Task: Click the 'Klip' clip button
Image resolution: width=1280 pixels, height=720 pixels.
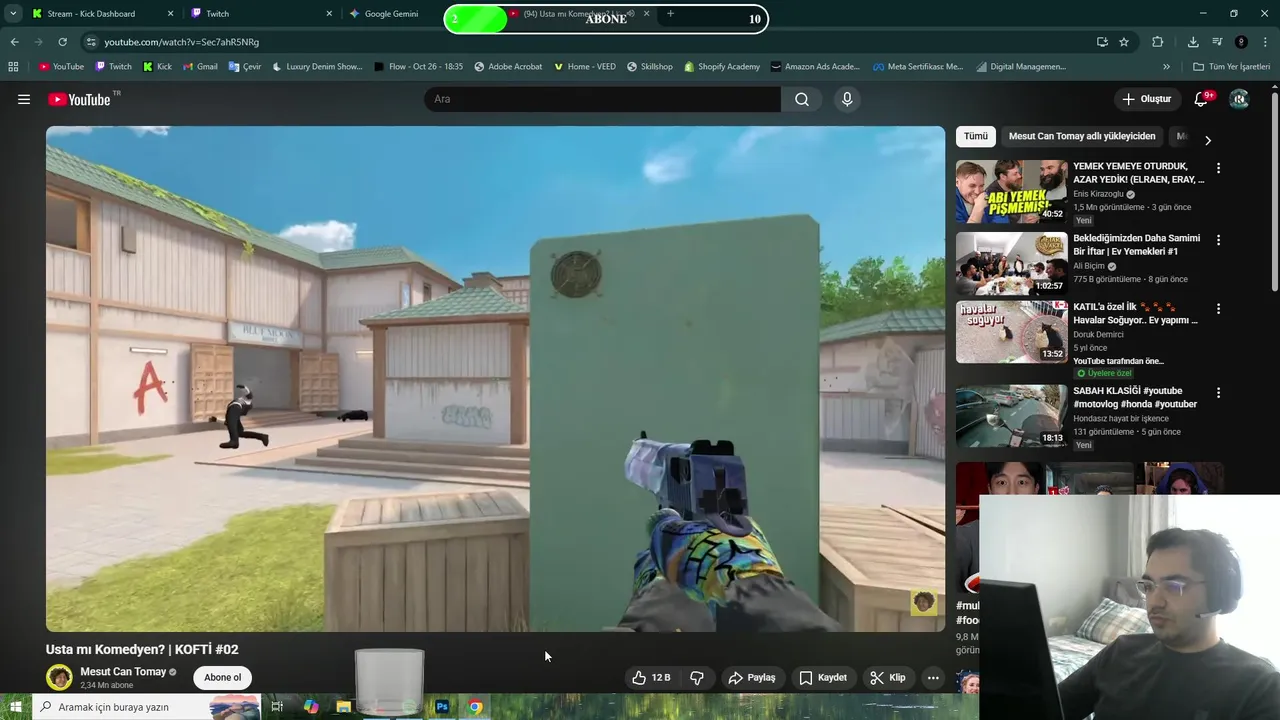Action: tap(887, 677)
